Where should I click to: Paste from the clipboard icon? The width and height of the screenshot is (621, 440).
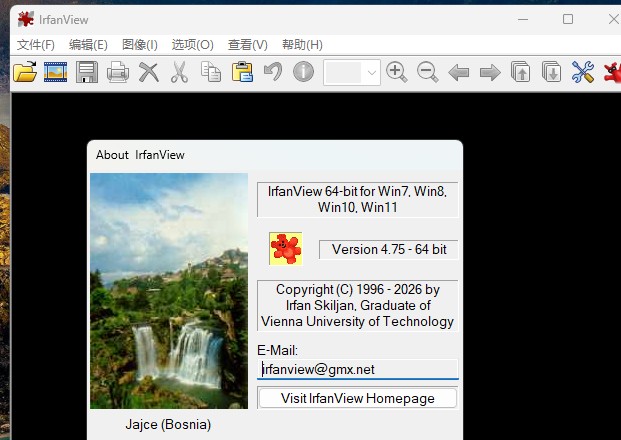[242, 72]
